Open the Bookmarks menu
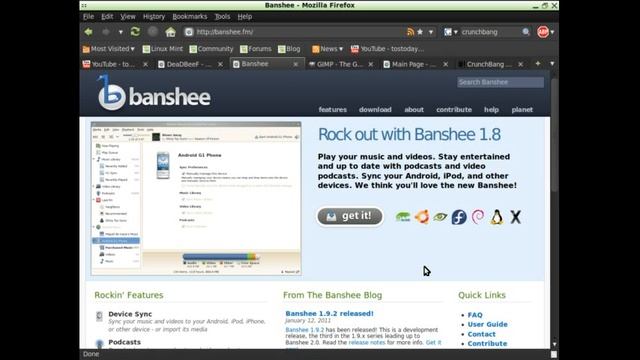640x360 pixels. (189, 17)
